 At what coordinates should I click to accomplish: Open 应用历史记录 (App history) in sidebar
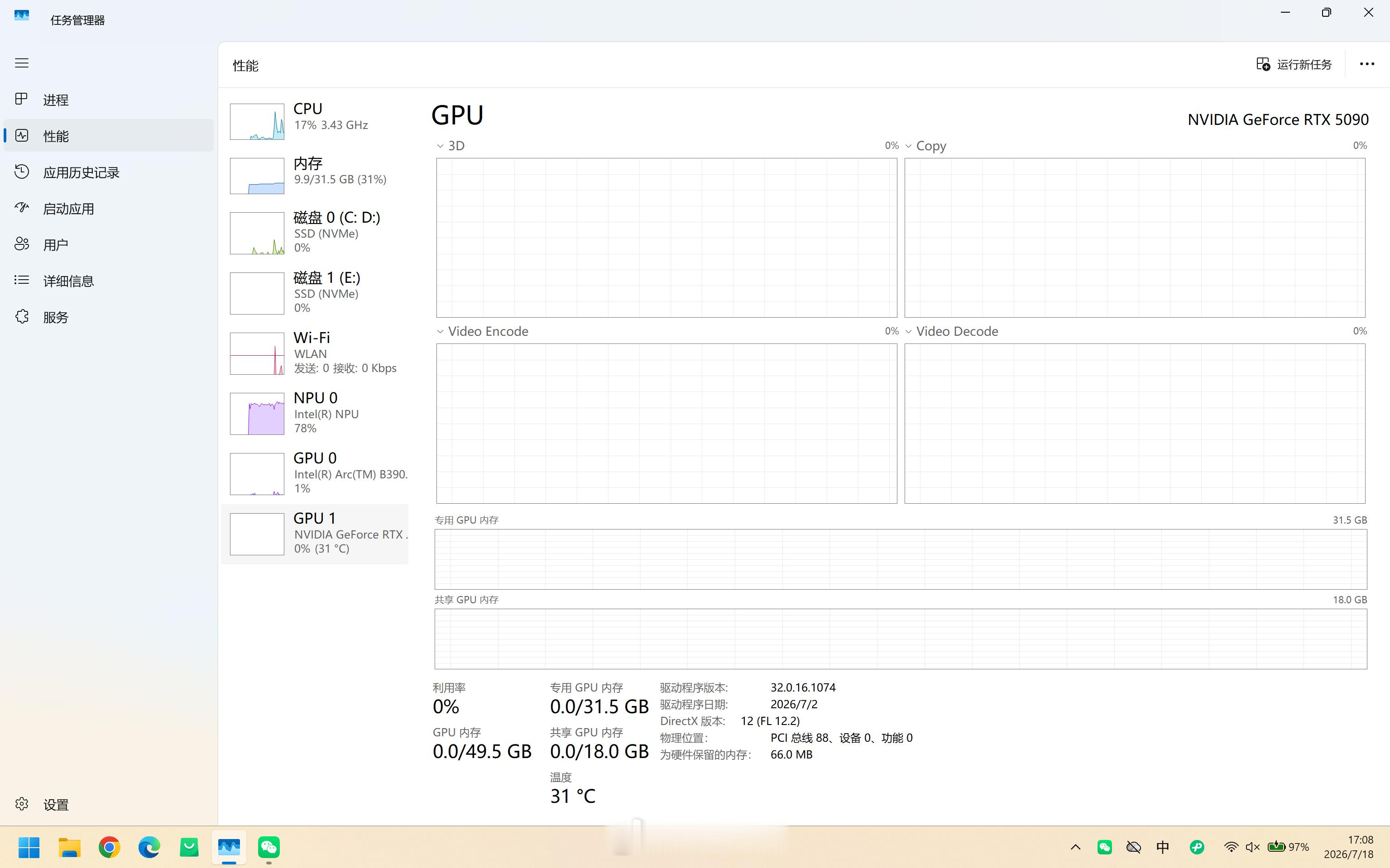tap(109, 172)
